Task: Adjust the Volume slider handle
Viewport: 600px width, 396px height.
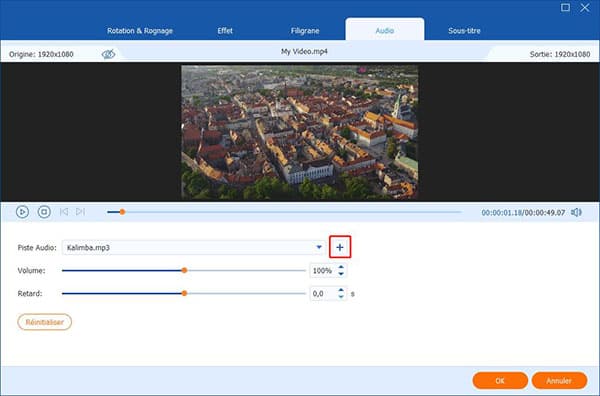Action: (184, 271)
